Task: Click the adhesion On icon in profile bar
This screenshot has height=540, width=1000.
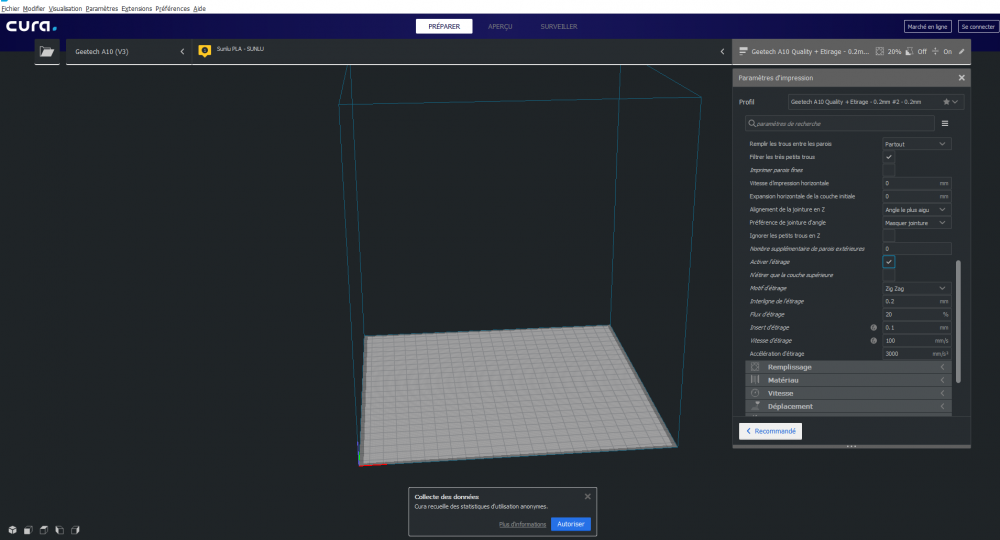Action: point(935,52)
